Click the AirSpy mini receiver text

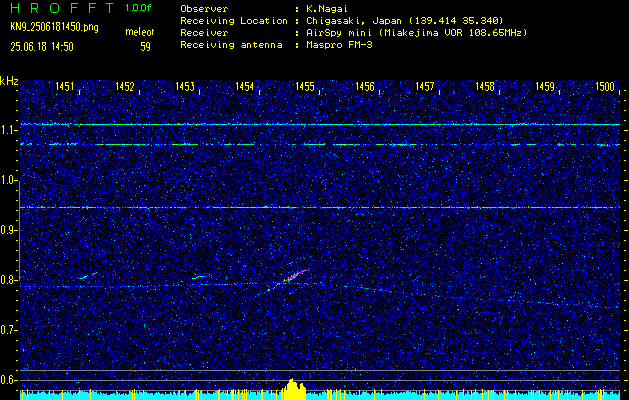[x=417, y=33]
